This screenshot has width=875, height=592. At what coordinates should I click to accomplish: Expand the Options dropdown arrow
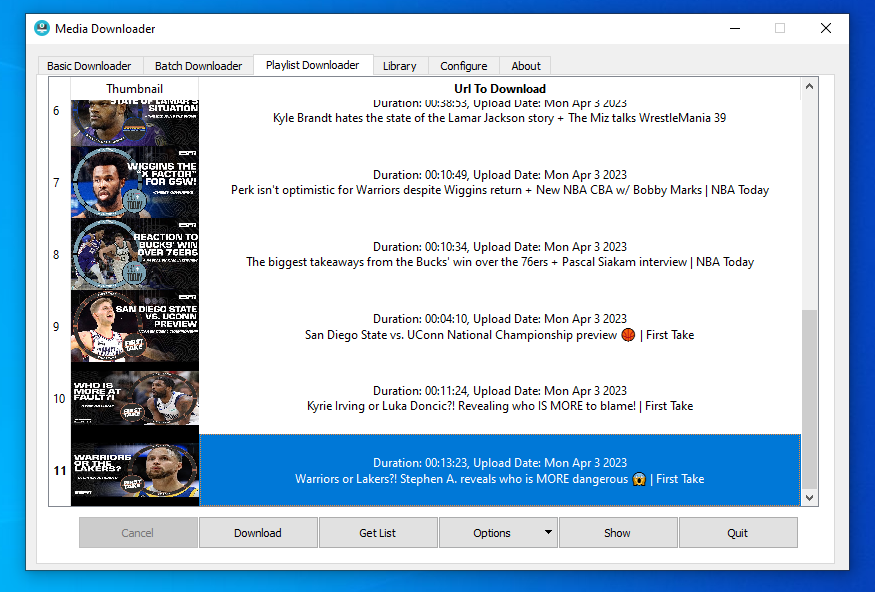click(549, 532)
